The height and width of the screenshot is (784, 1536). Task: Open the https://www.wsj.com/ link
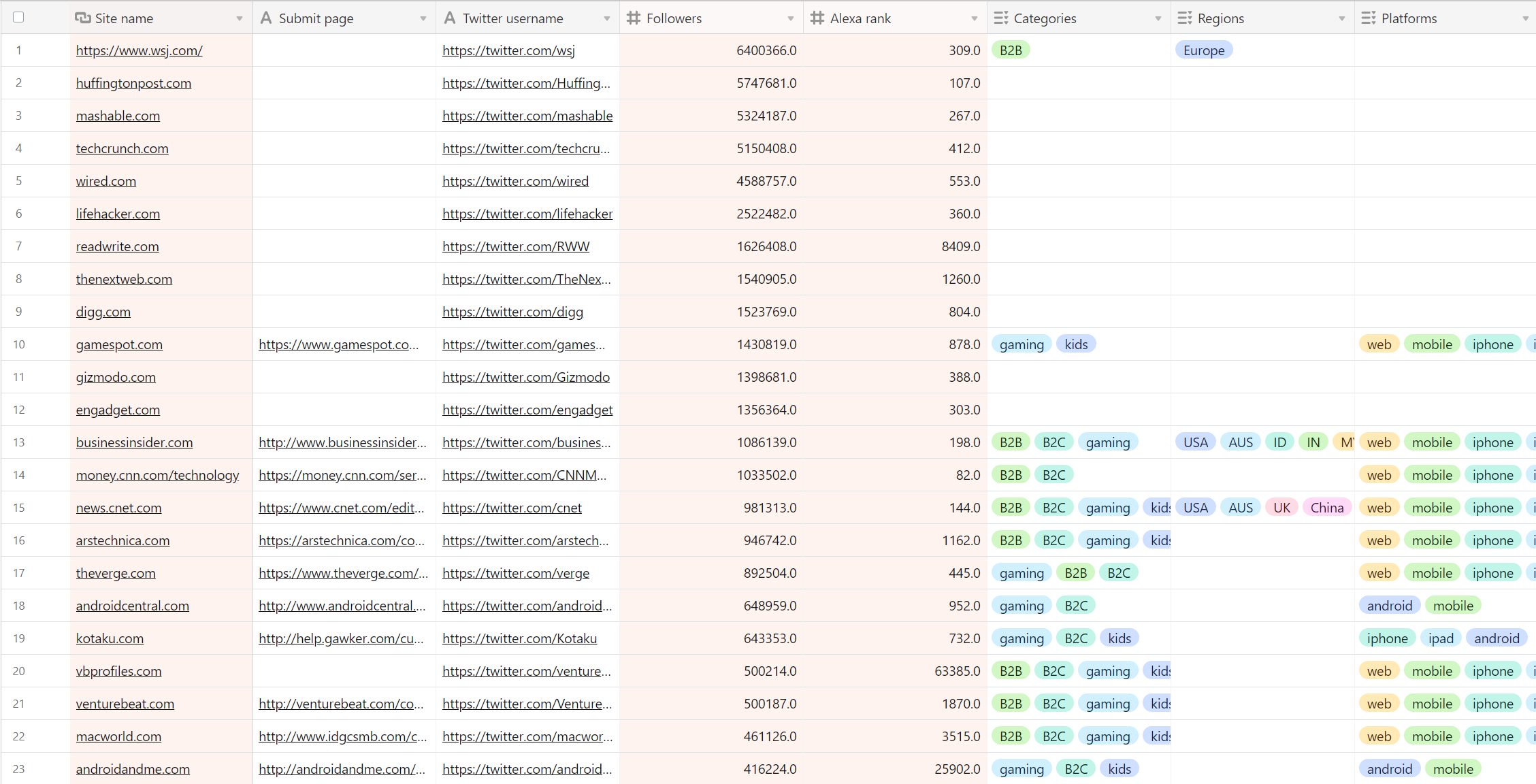[139, 50]
